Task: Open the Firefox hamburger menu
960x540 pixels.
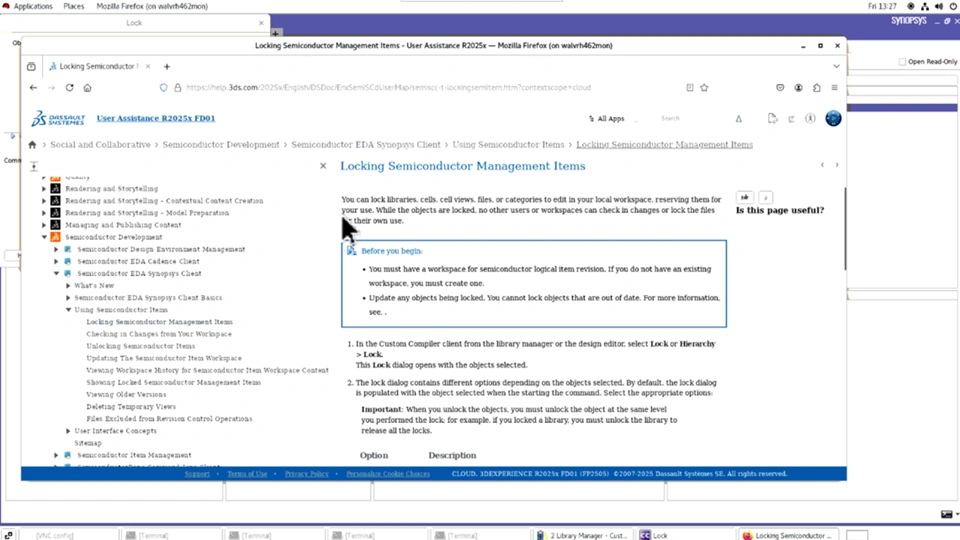Action: click(834, 88)
